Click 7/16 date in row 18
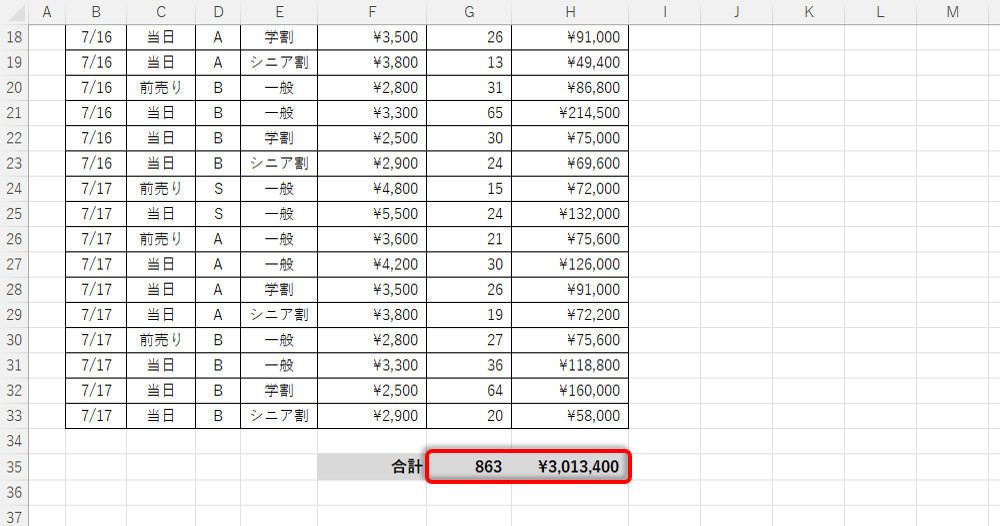The width and height of the screenshot is (1000, 526). tap(96, 37)
